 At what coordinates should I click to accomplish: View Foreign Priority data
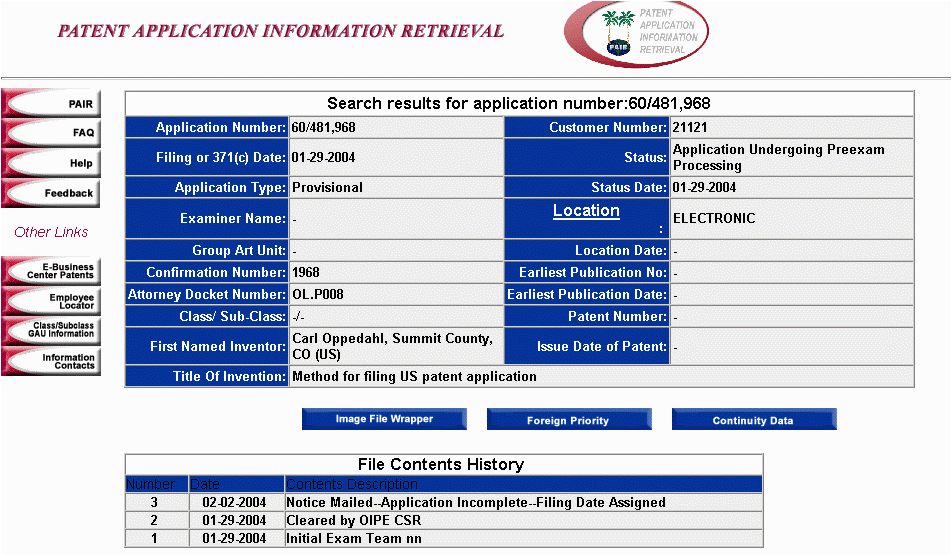click(x=568, y=421)
